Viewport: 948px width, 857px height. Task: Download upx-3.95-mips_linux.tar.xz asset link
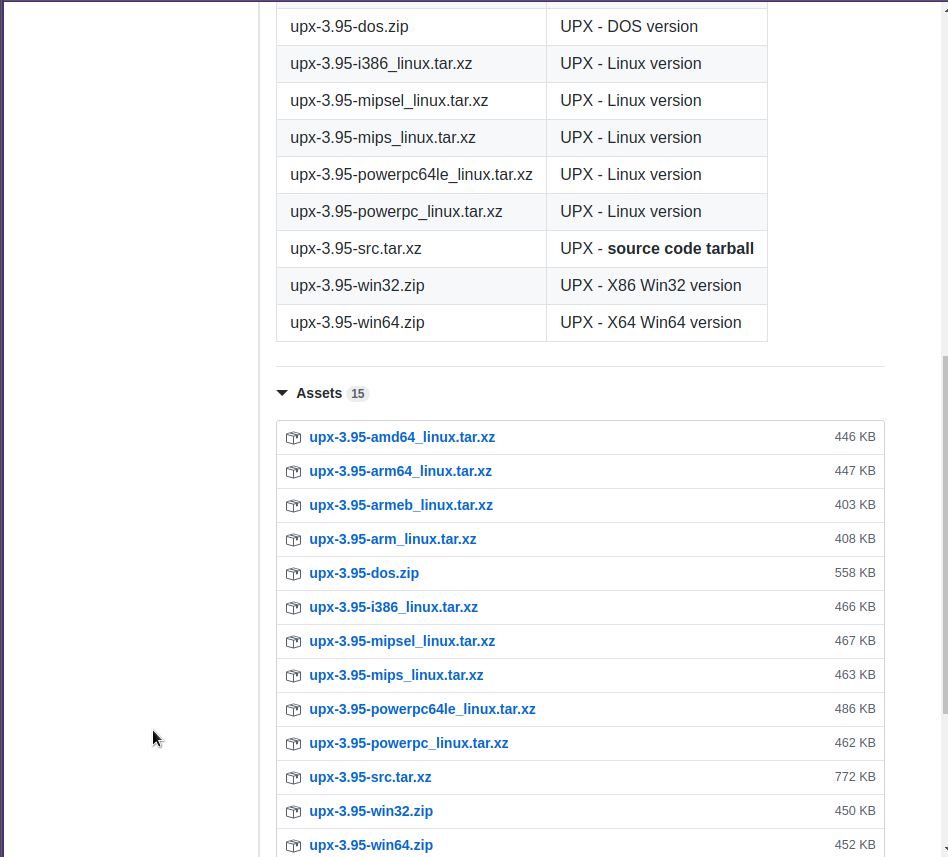pos(396,675)
